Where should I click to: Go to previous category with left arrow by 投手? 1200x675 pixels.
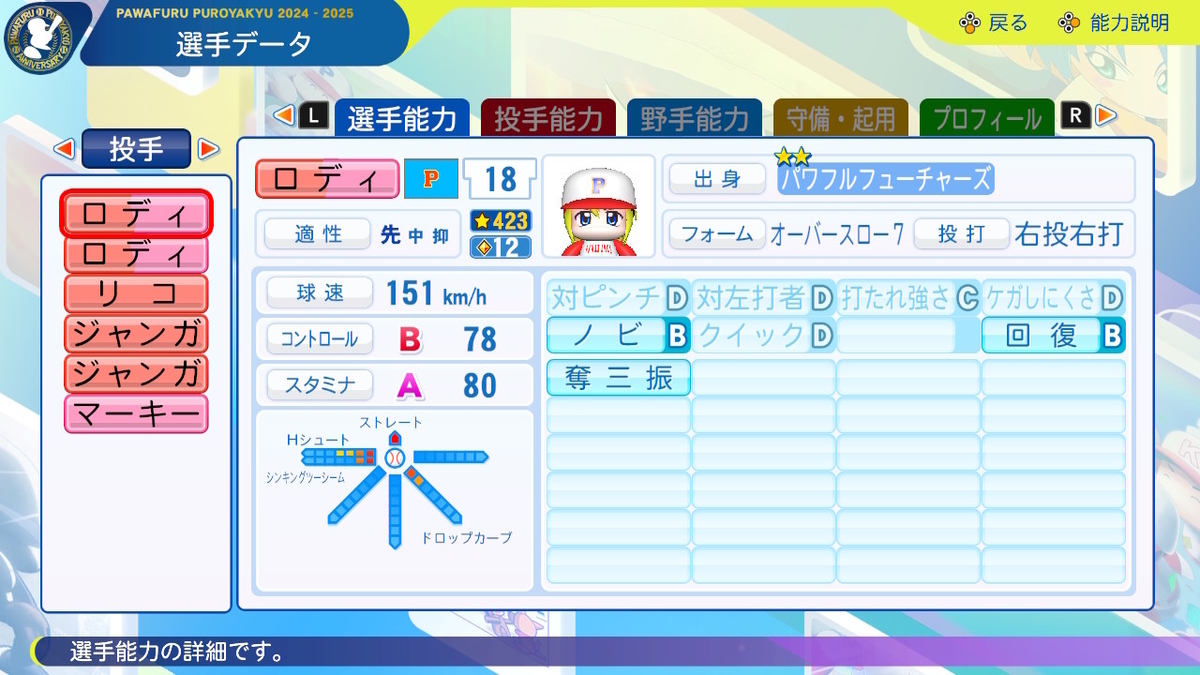[63, 149]
